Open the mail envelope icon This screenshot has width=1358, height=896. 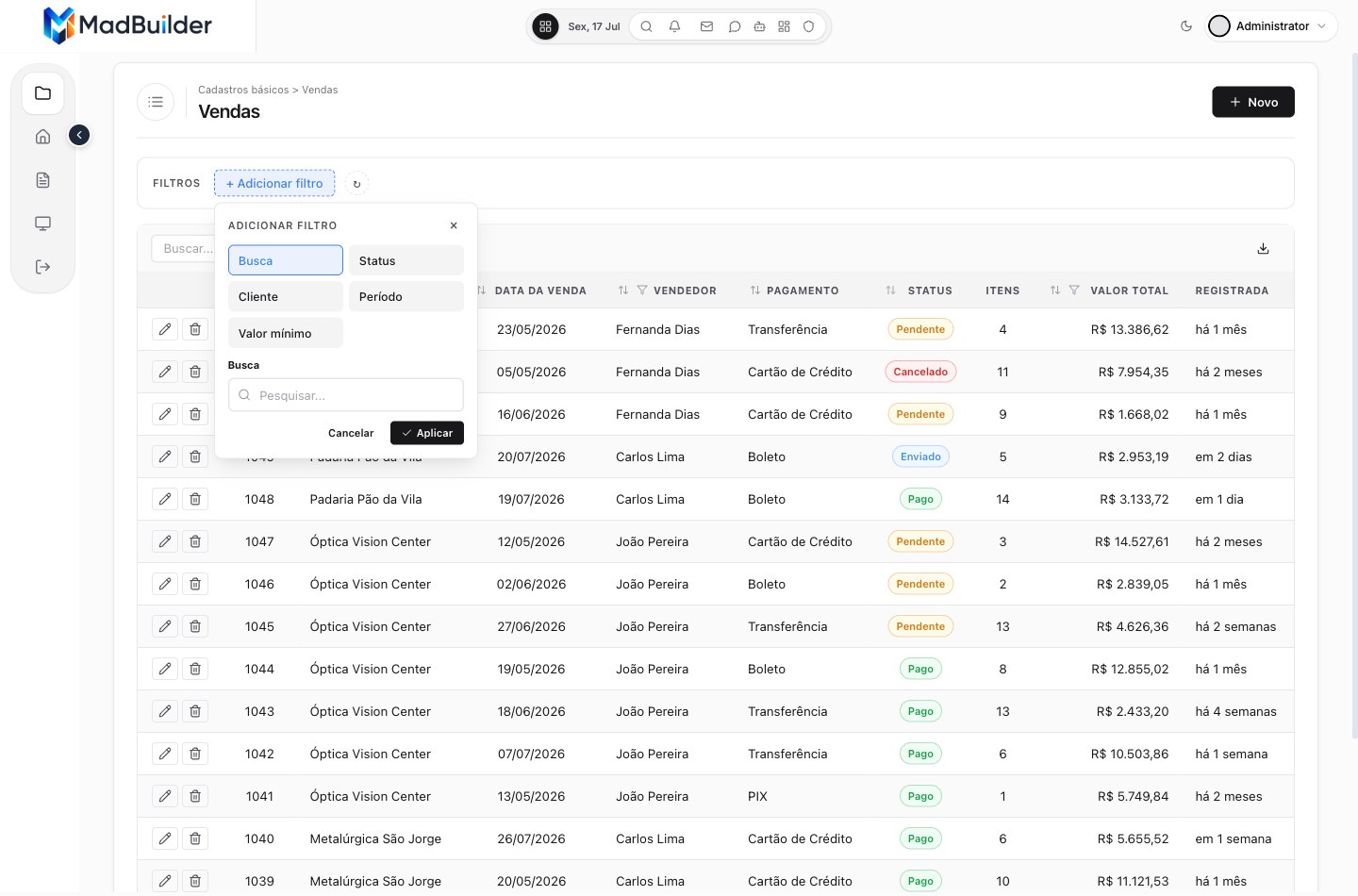pos(706,26)
